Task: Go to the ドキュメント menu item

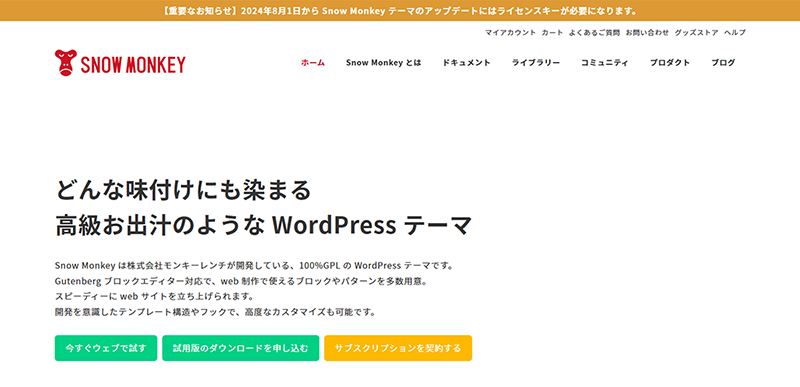Action: [x=466, y=63]
